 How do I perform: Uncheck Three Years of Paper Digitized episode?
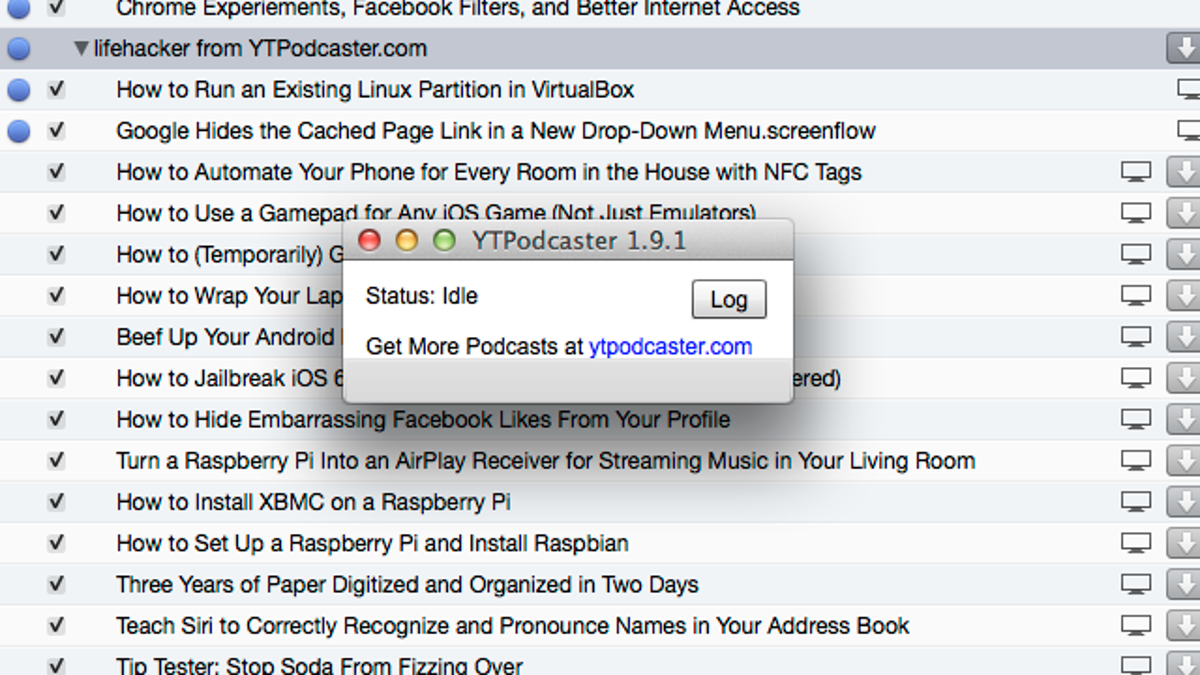point(56,584)
